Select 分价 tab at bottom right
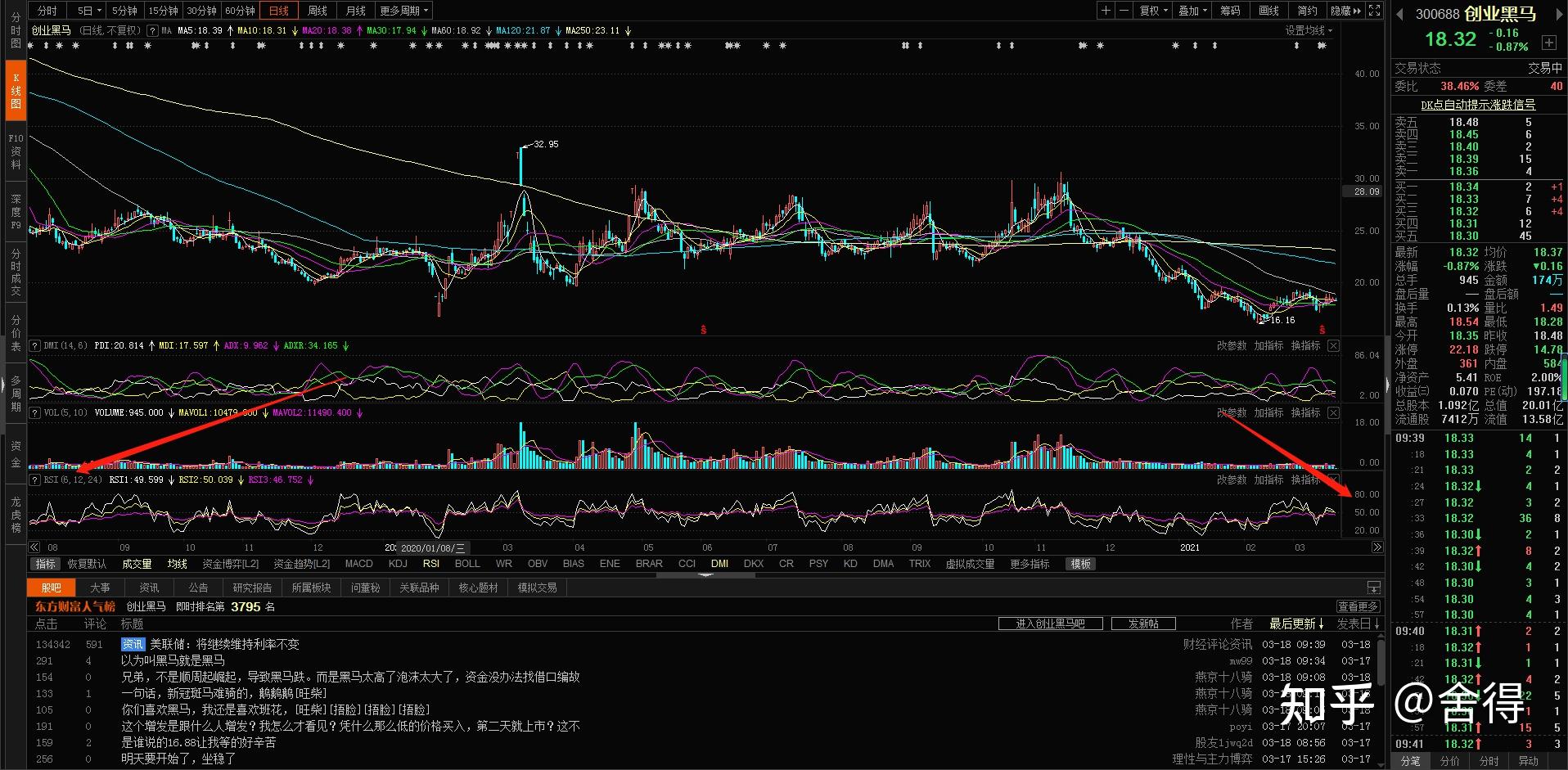The height and width of the screenshot is (770, 1568). tap(1449, 761)
